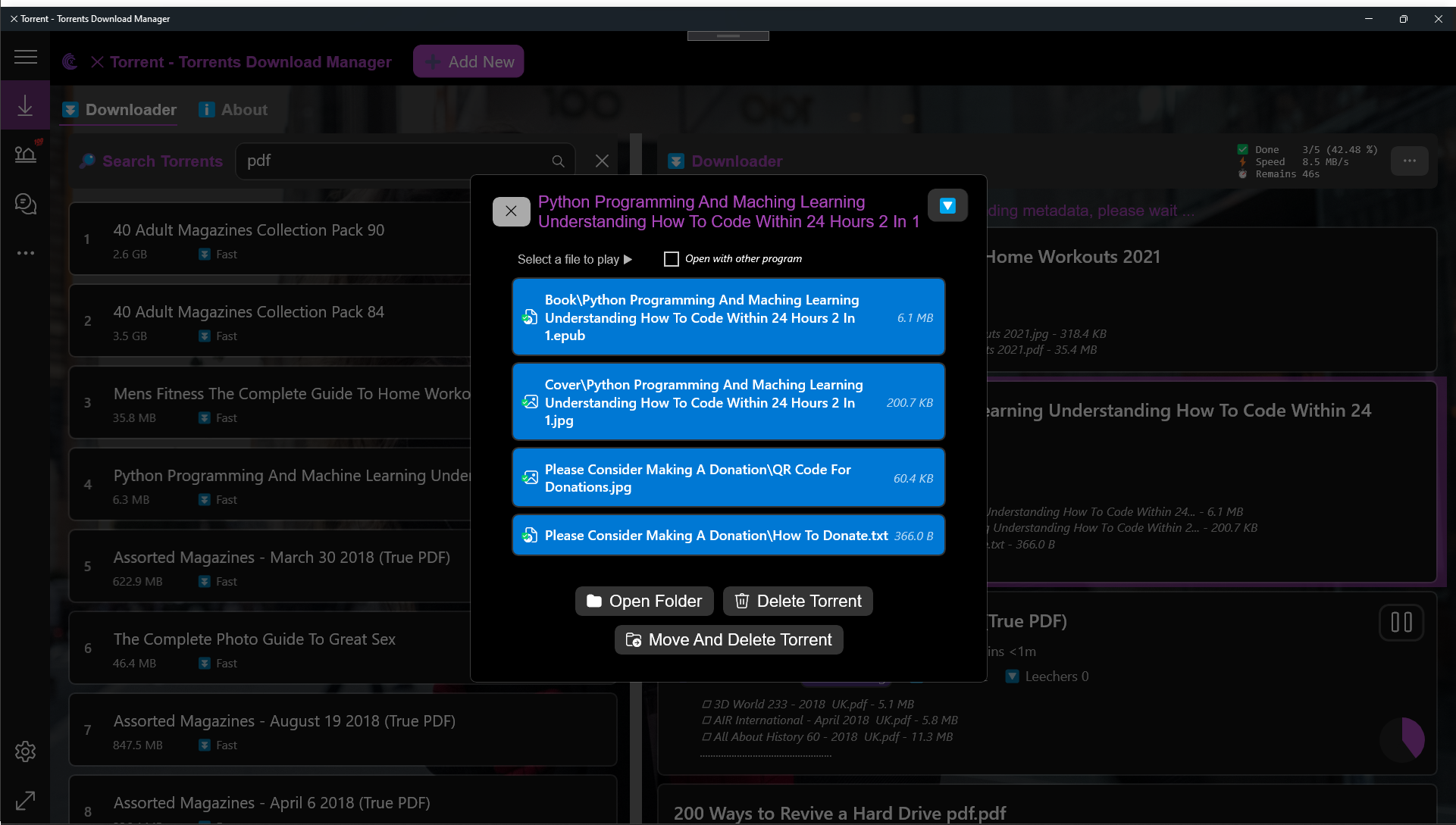Toggle the Done status checkbox
This screenshot has height=825, width=1456.
point(1242,149)
